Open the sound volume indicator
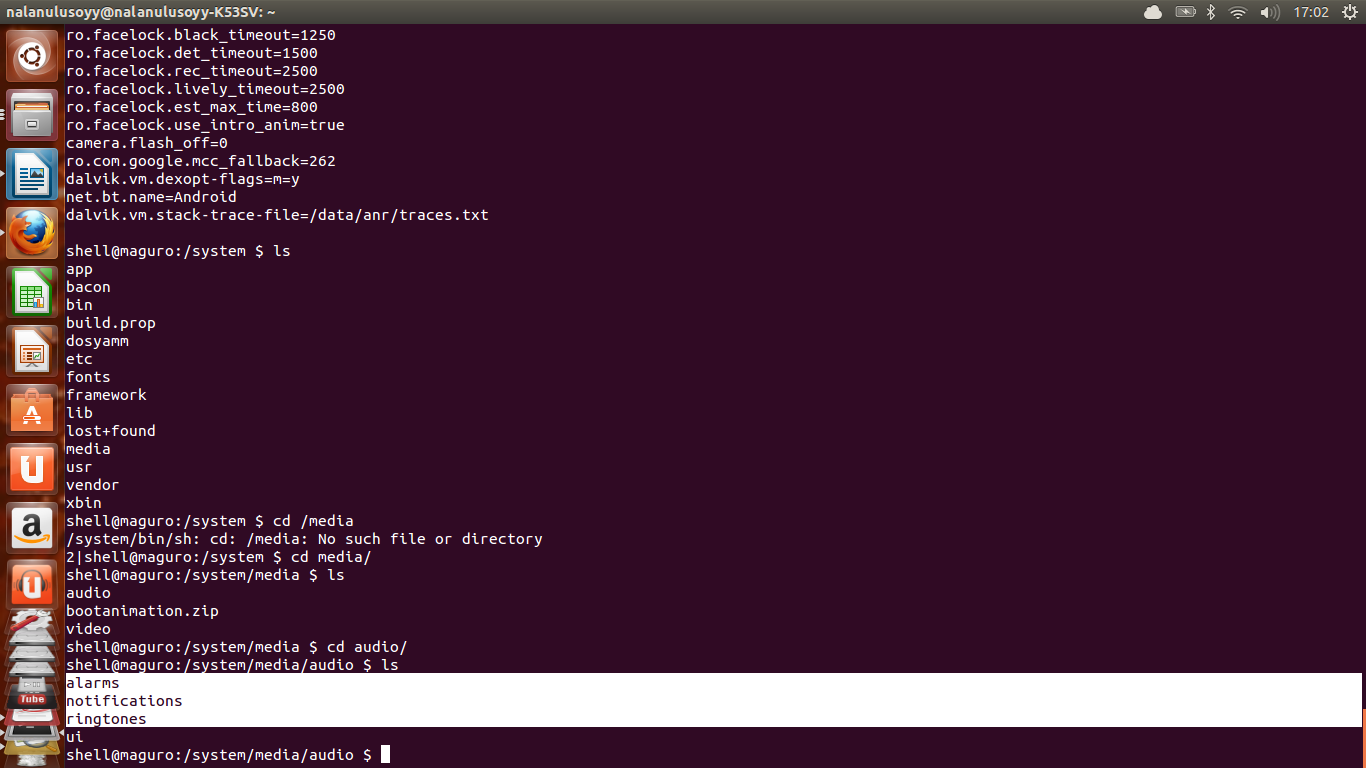Screen dimensions: 1366x768 click(1269, 12)
